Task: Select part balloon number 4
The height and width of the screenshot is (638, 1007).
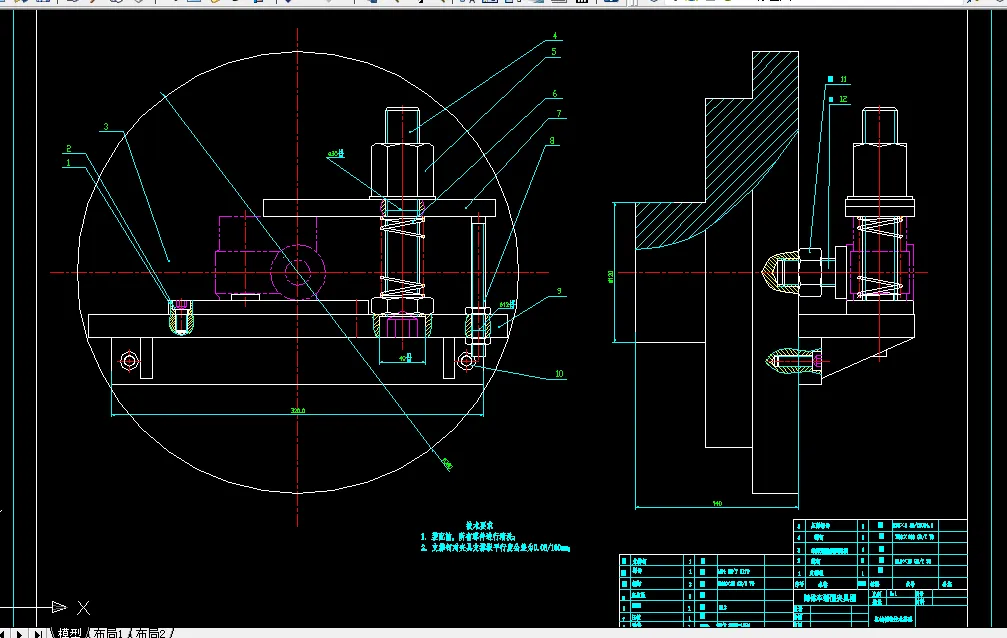Action: (x=555, y=36)
